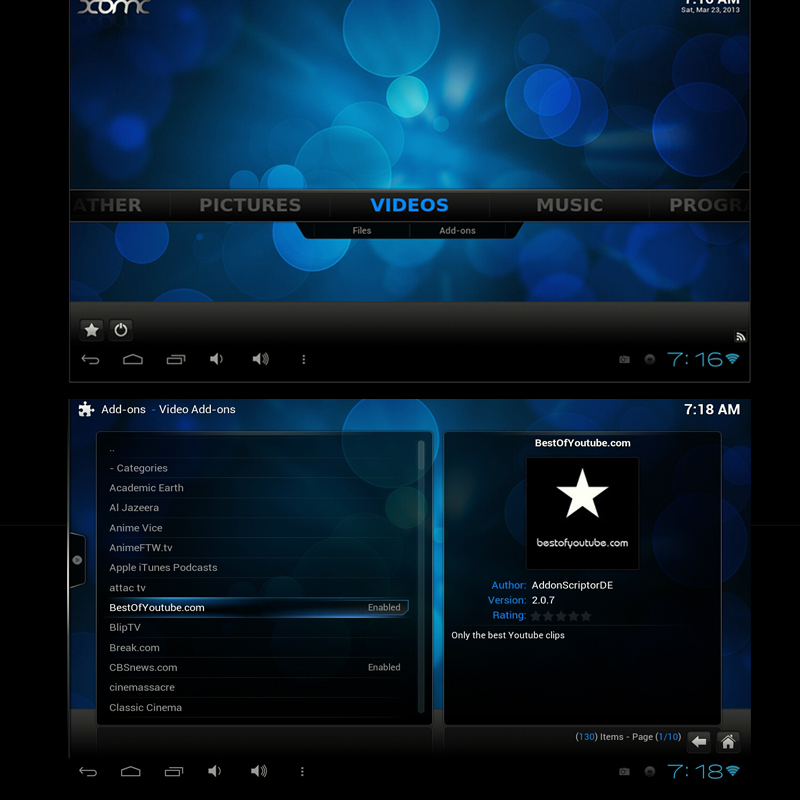Tap Android back arrow below the home screen
The image size is (800, 800).
point(90,360)
